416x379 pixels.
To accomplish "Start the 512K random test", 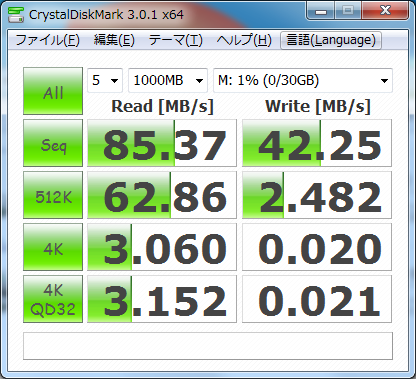I will click(53, 195).
